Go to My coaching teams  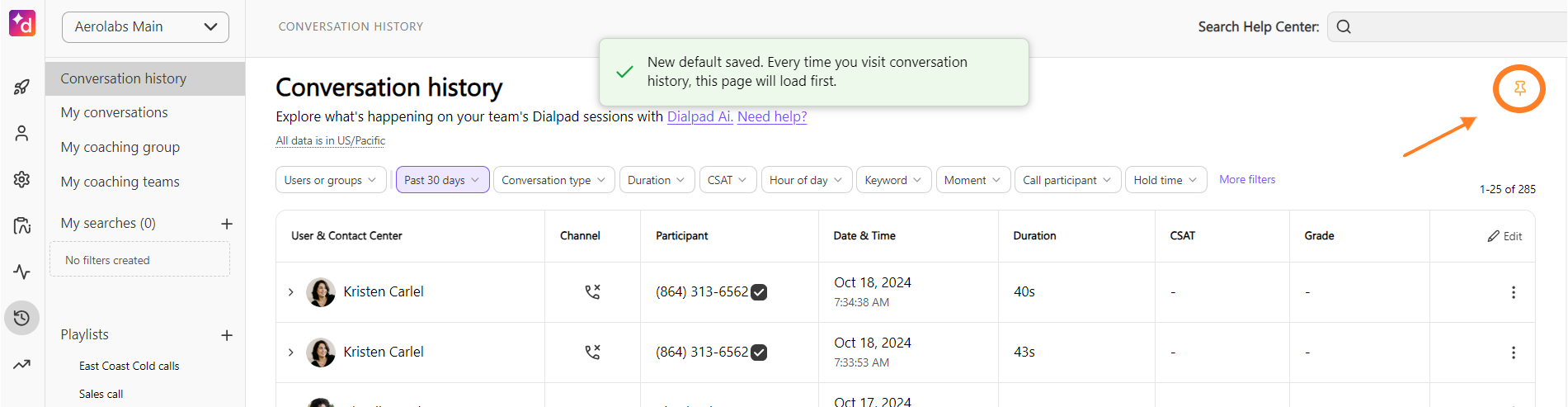coord(120,182)
